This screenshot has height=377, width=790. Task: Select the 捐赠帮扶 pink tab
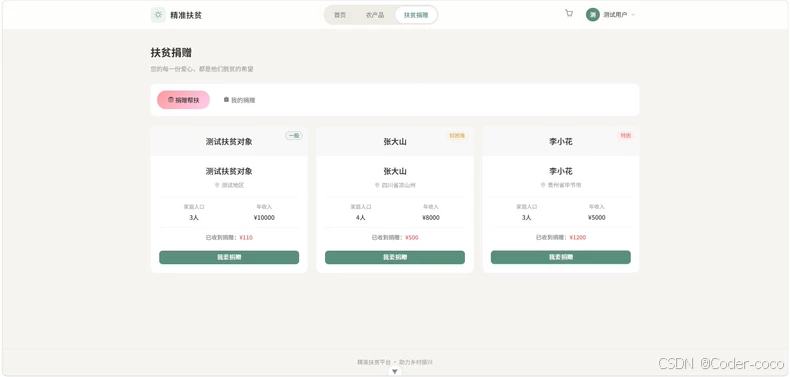(x=183, y=100)
